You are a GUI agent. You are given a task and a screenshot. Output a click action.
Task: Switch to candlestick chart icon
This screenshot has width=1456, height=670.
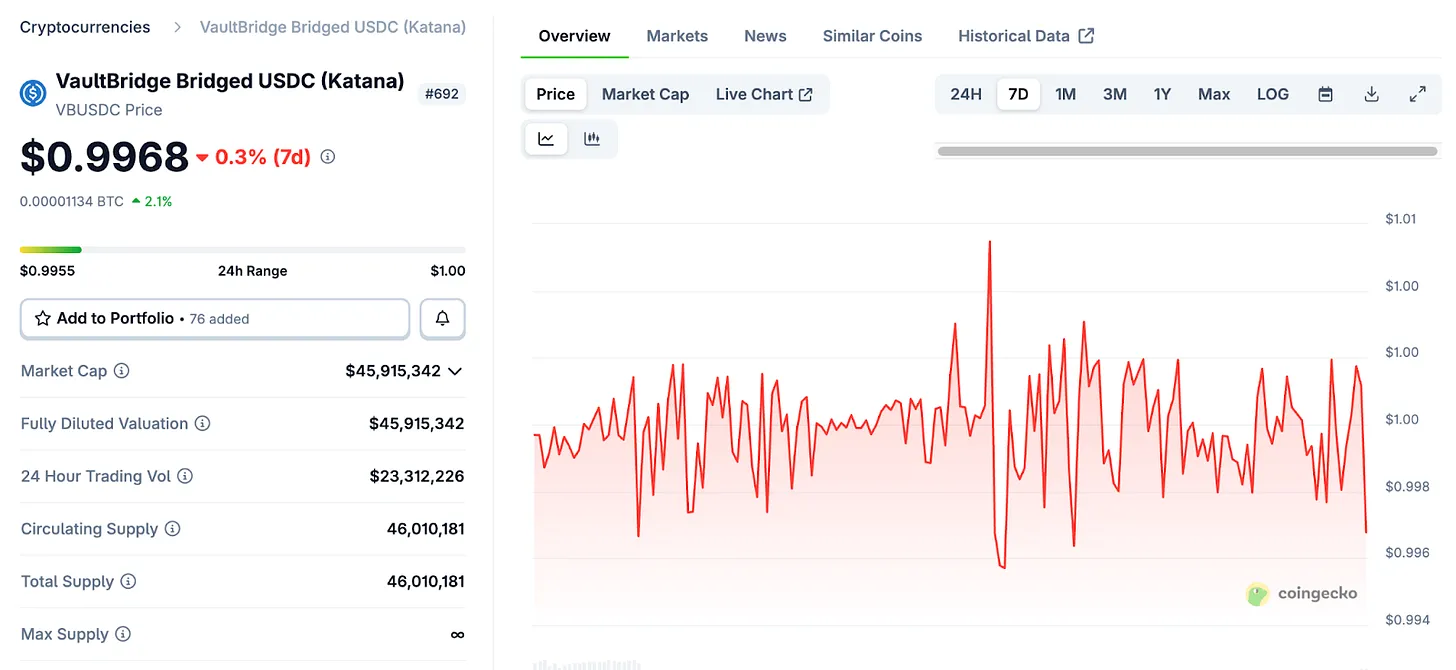pos(592,139)
